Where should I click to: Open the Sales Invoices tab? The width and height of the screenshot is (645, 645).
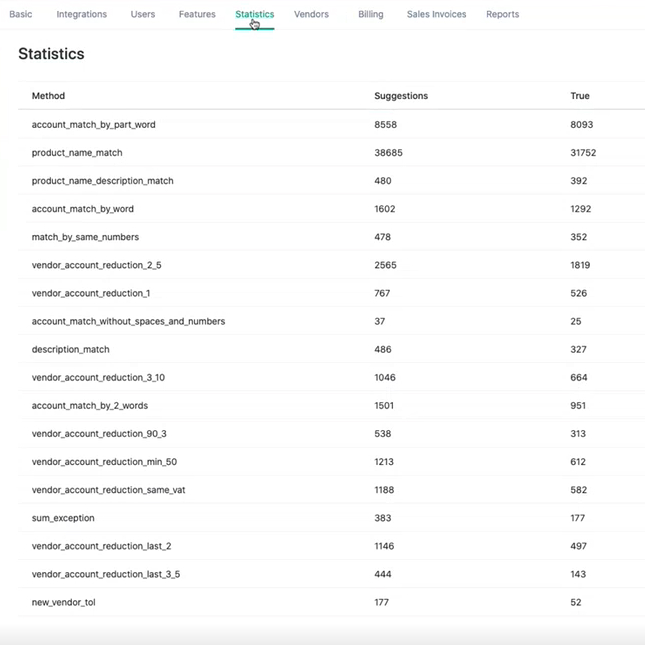click(436, 15)
